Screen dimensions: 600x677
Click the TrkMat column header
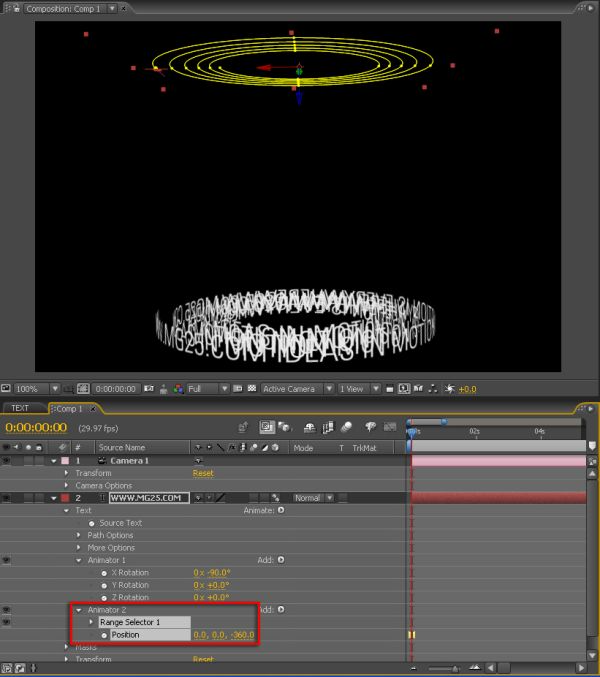(x=364, y=448)
